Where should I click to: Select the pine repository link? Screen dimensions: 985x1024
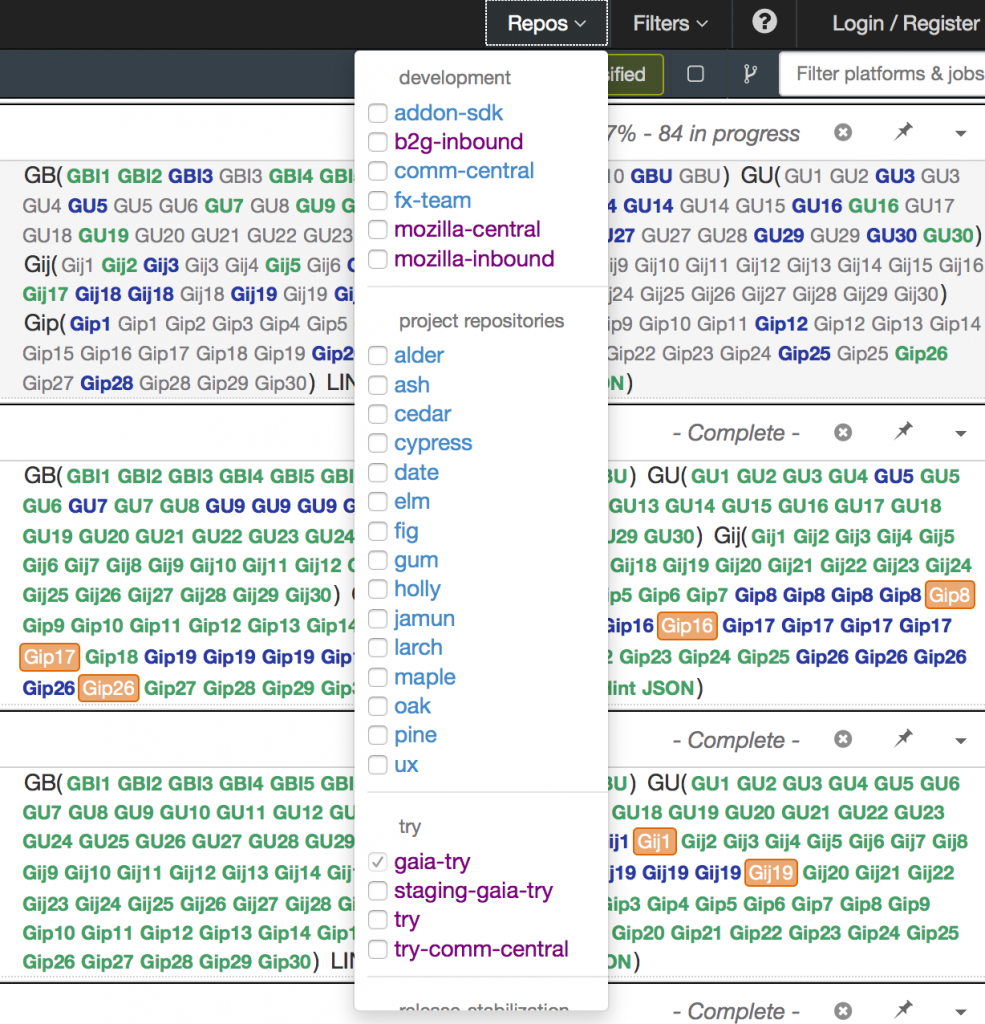point(415,735)
